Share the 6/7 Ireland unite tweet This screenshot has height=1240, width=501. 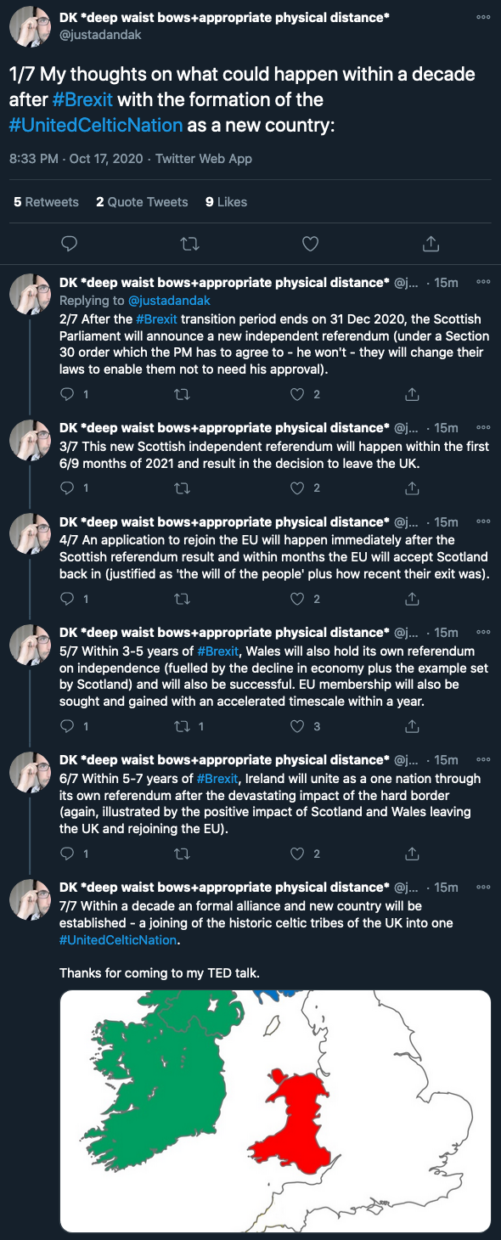(412, 854)
